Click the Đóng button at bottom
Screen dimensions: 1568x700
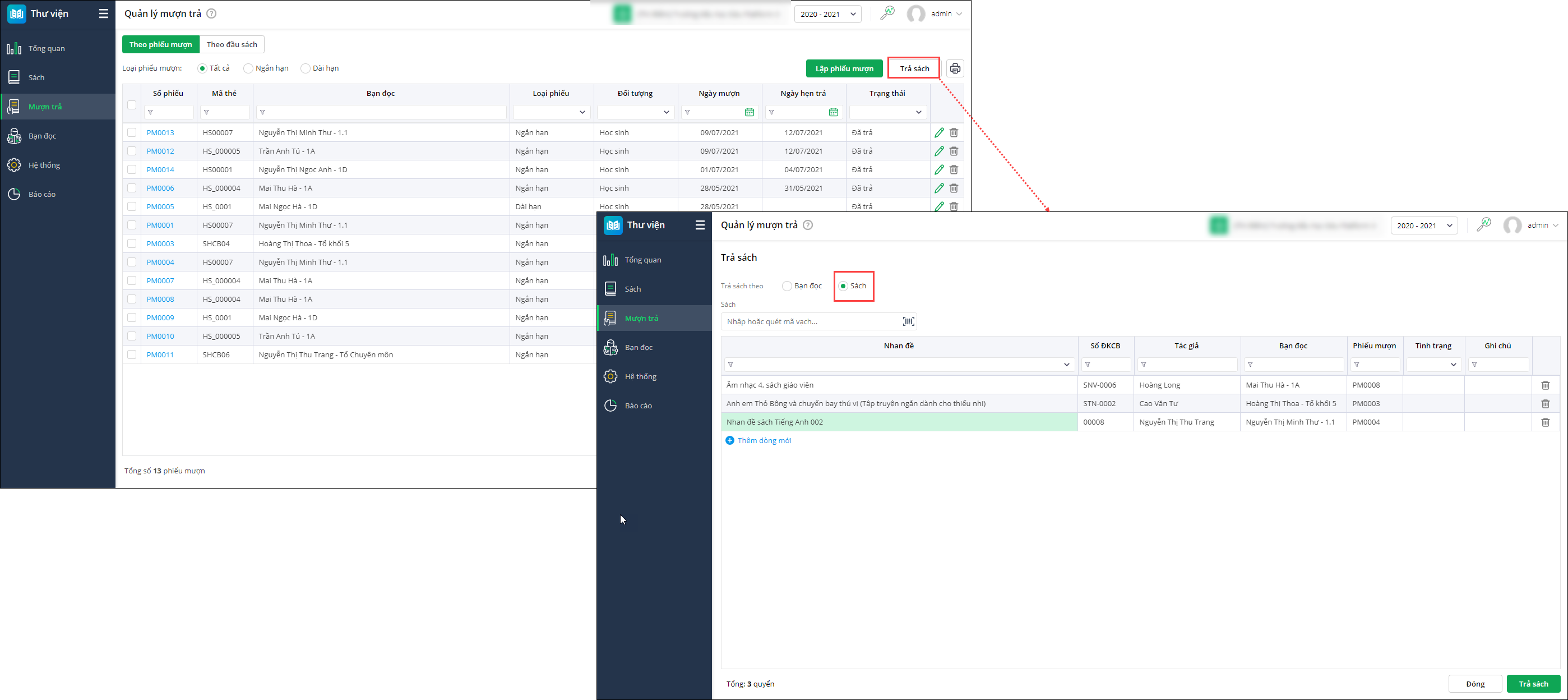(x=1474, y=684)
